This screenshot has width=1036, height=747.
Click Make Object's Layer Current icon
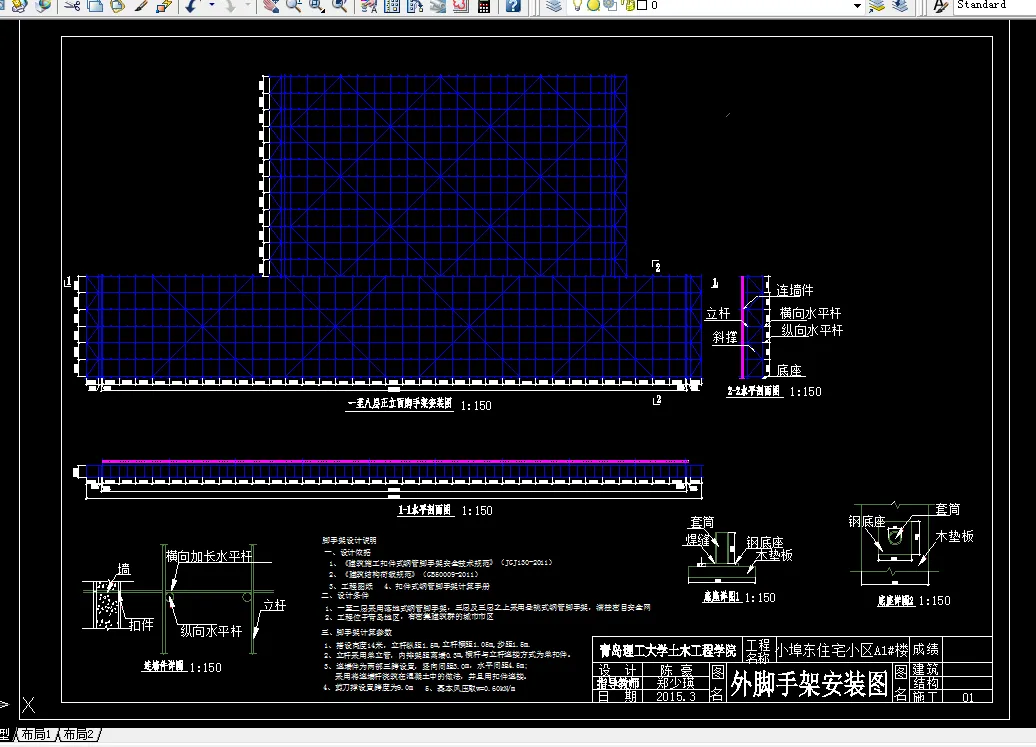(877, 6)
